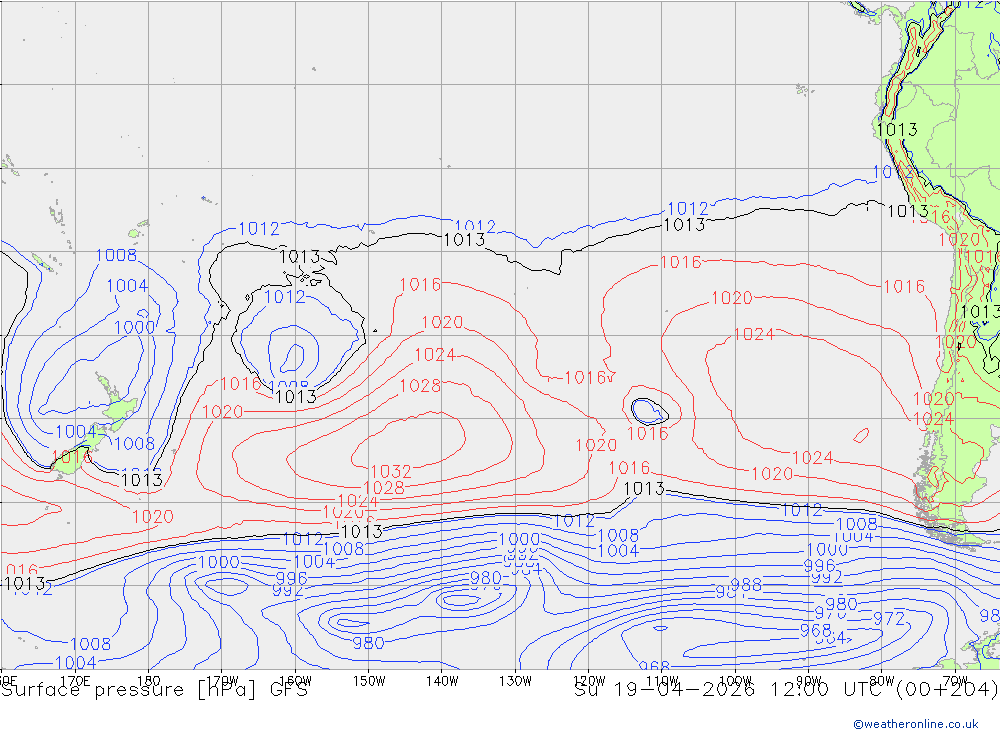Click the blue 972 isobar label
Image resolution: width=1000 pixels, height=733 pixels.
coord(889,618)
